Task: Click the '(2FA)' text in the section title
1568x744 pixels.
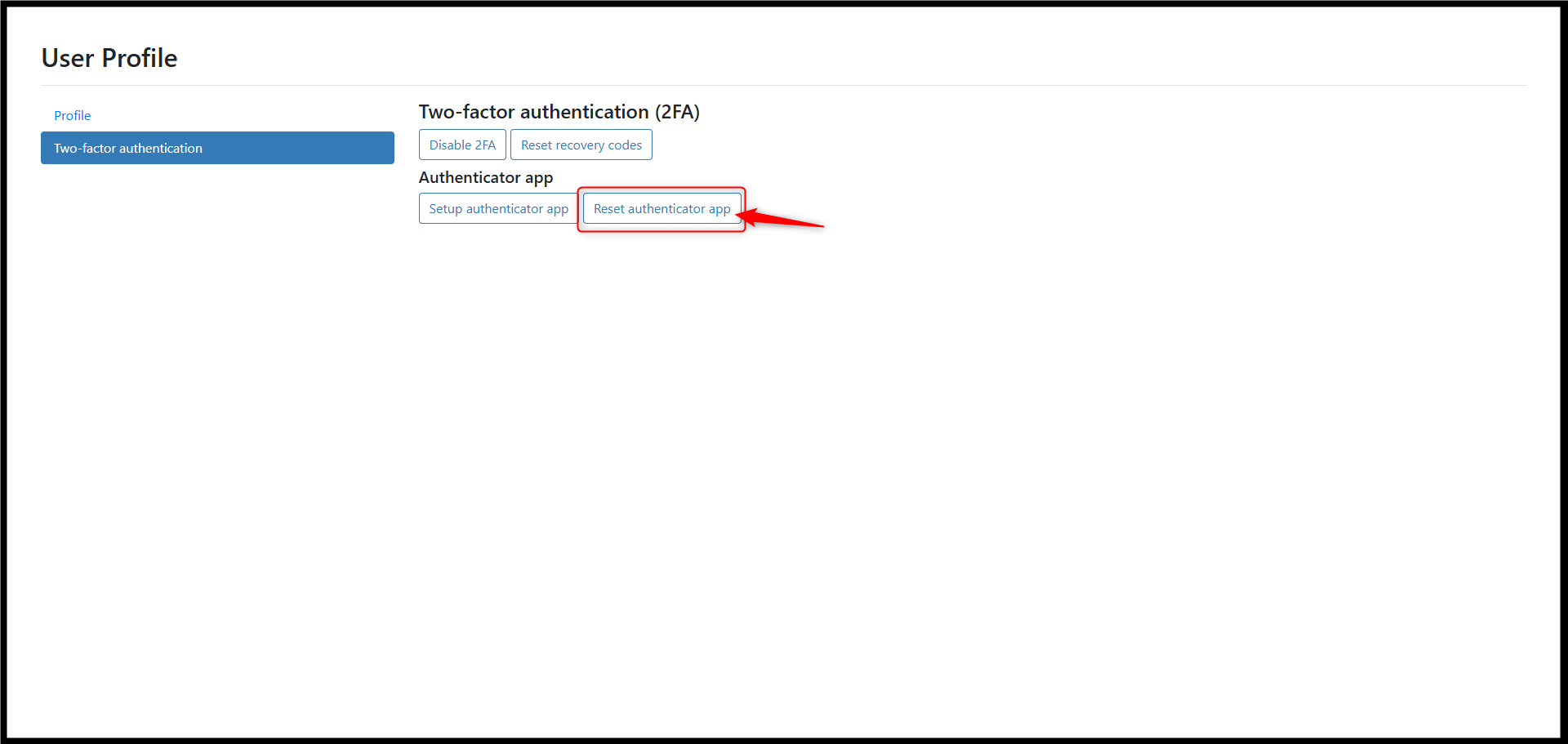Action: 677,112
